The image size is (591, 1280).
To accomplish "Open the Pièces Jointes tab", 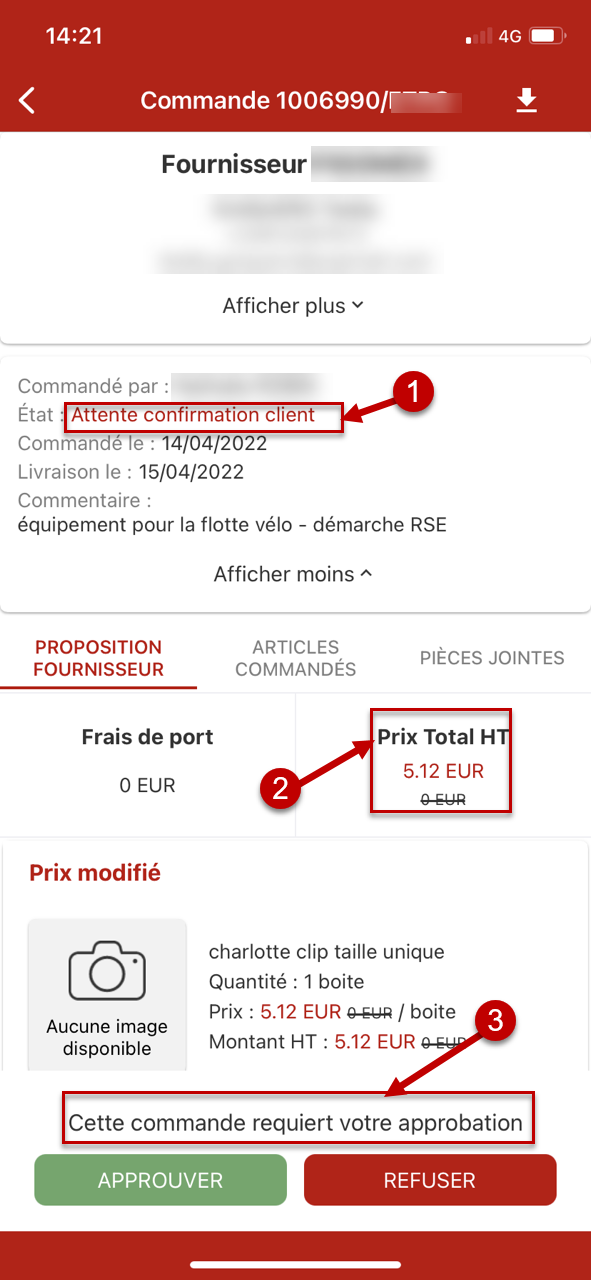I will point(492,658).
